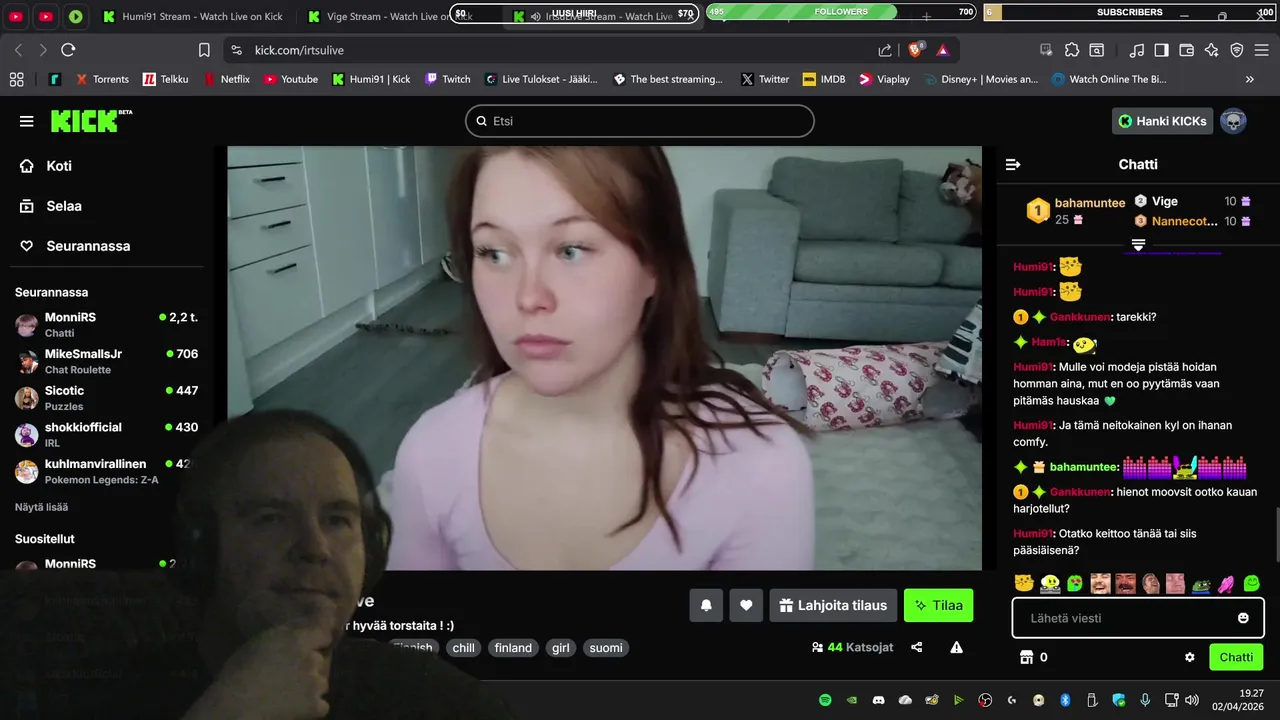Click Näytä lisää to show more channels
This screenshot has height=720, width=1280.
41,507
